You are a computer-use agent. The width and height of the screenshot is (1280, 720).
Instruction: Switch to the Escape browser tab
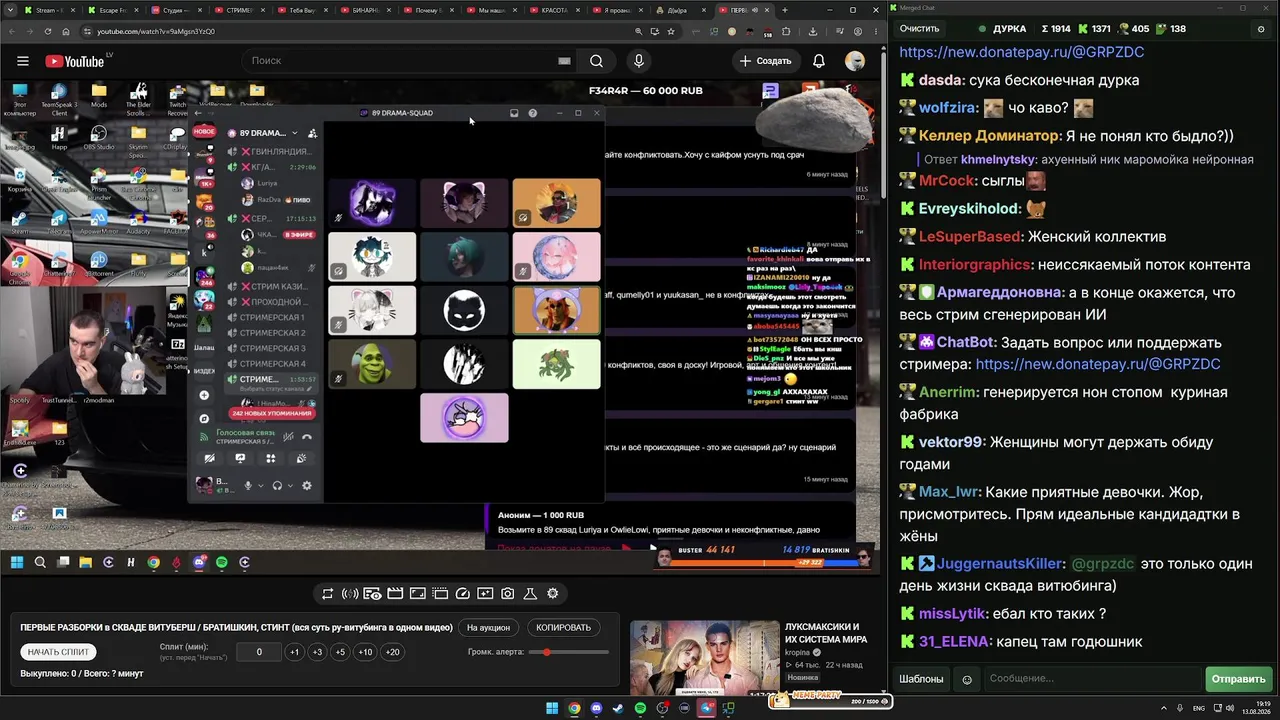click(x=112, y=10)
